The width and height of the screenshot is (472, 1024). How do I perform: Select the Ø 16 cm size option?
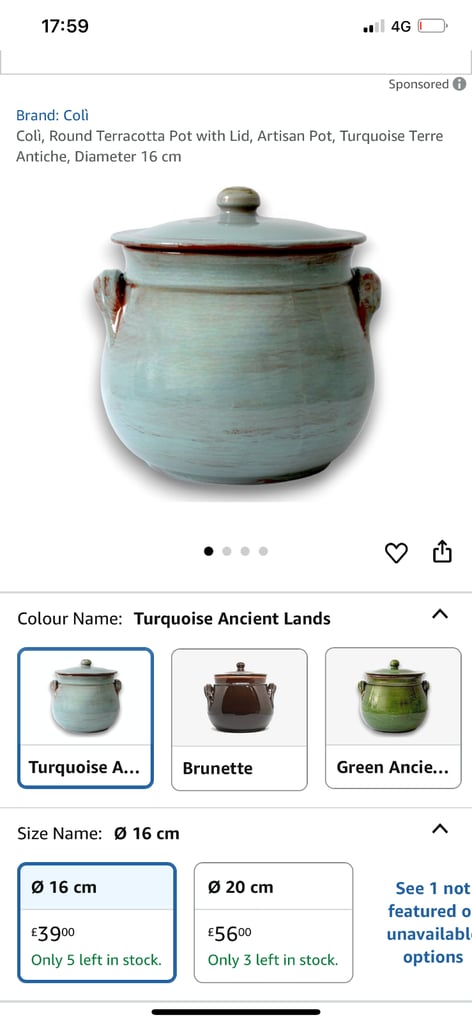click(97, 922)
